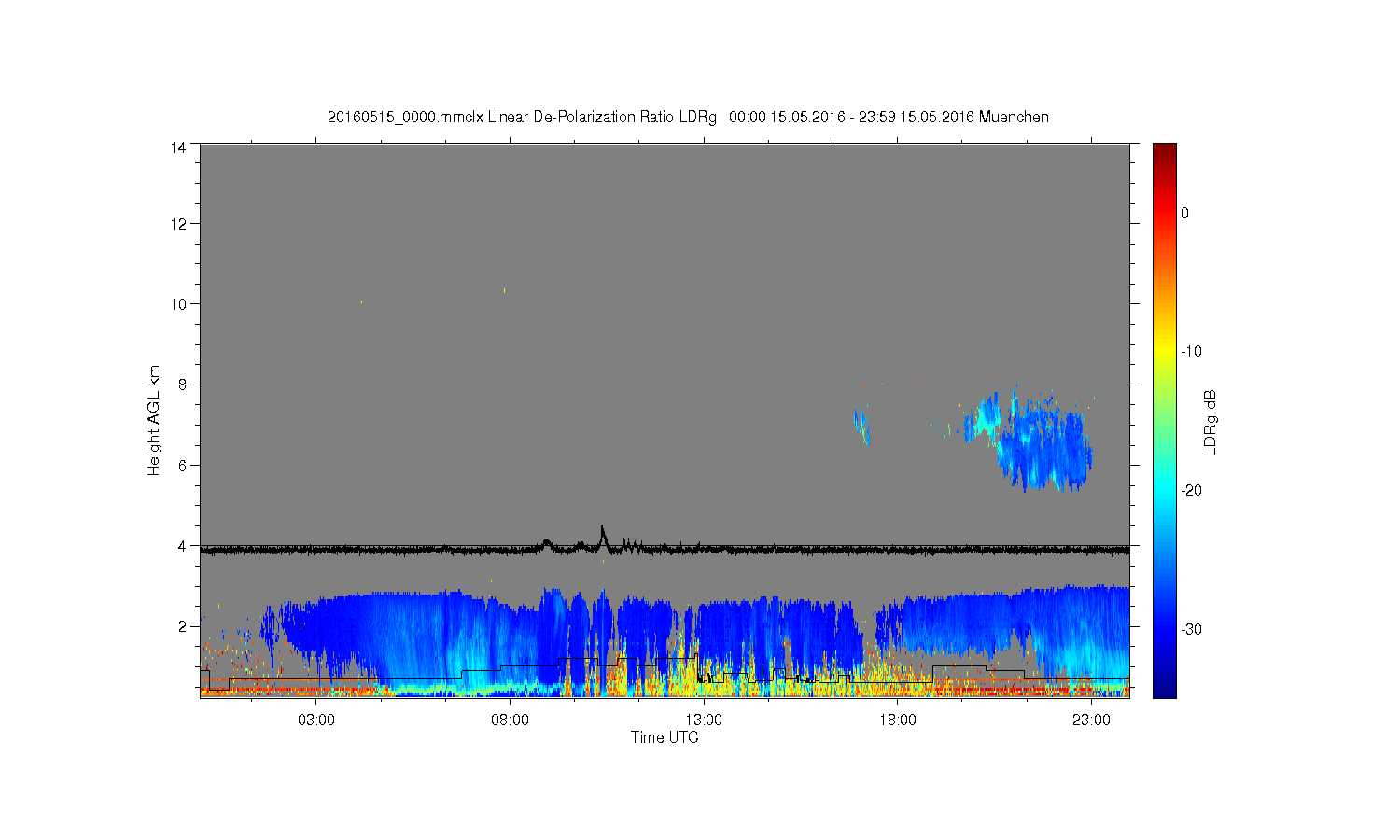
Task: Click the height tick label '2'
Action: pos(182,626)
